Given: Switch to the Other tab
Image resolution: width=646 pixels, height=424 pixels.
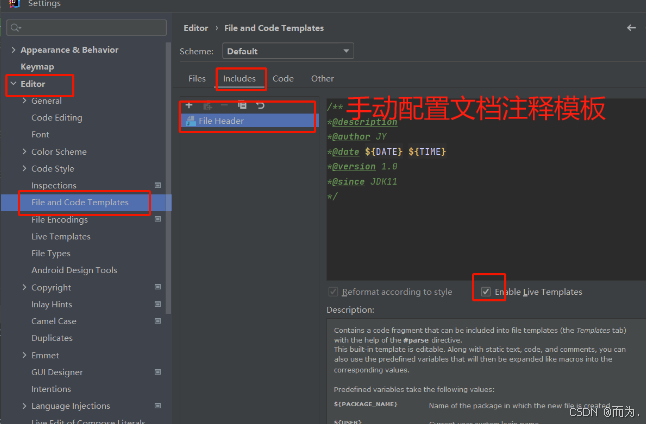Looking at the screenshot, I should pyautogui.click(x=323, y=79).
